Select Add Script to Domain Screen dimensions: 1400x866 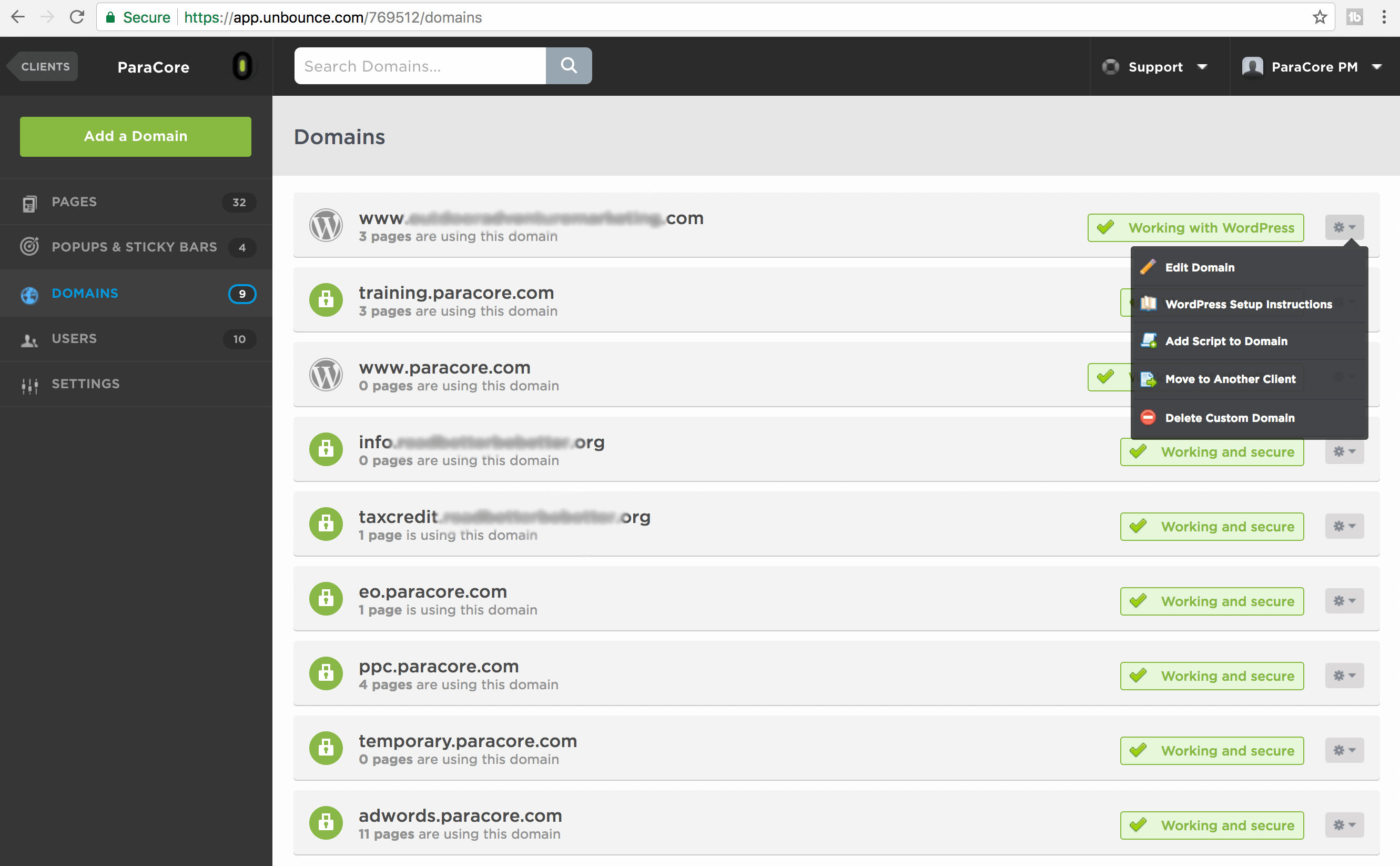tap(1249, 341)
